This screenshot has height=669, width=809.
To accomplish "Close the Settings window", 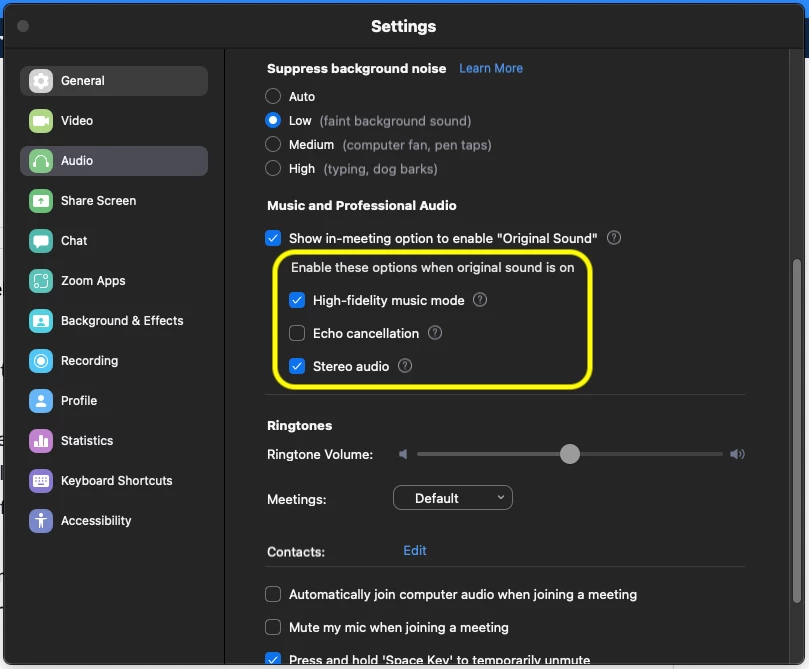I will coord(23,26).
